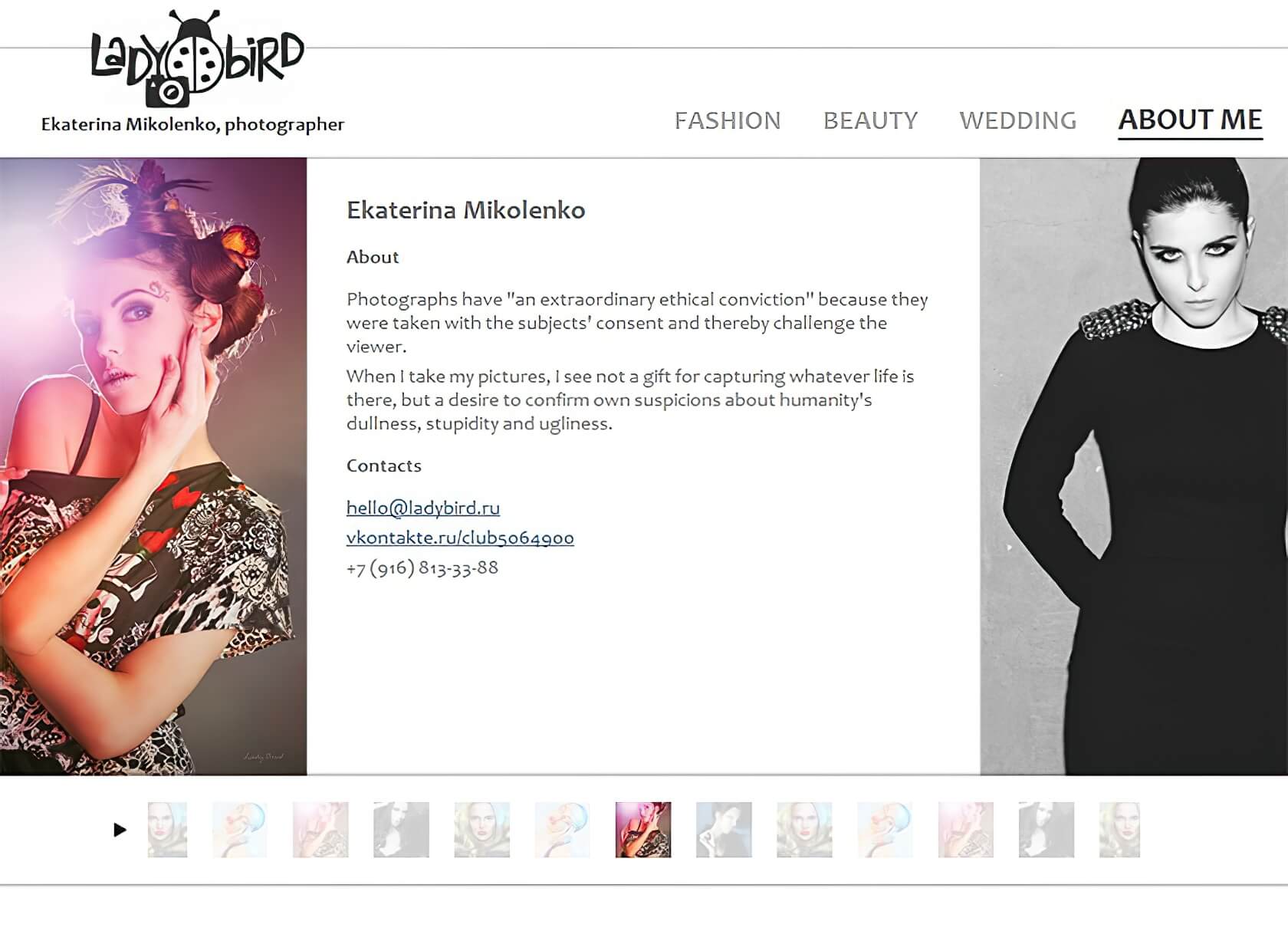The width and height of the screenshot is (1288, 931).
Task: Choose the fifth blonde portrait thumbnail
Action: pos(481,830)
